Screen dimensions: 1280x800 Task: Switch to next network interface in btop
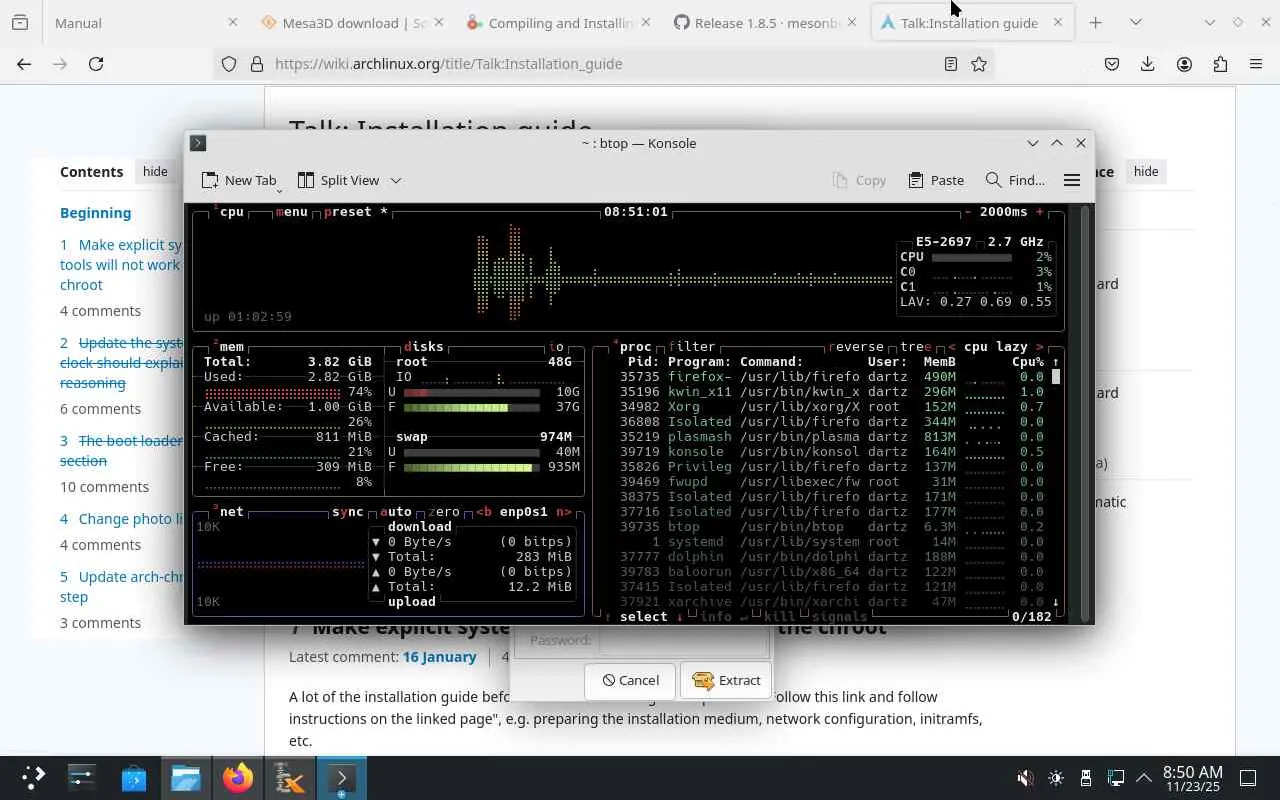pyautogui.click(x=564, y=512)
